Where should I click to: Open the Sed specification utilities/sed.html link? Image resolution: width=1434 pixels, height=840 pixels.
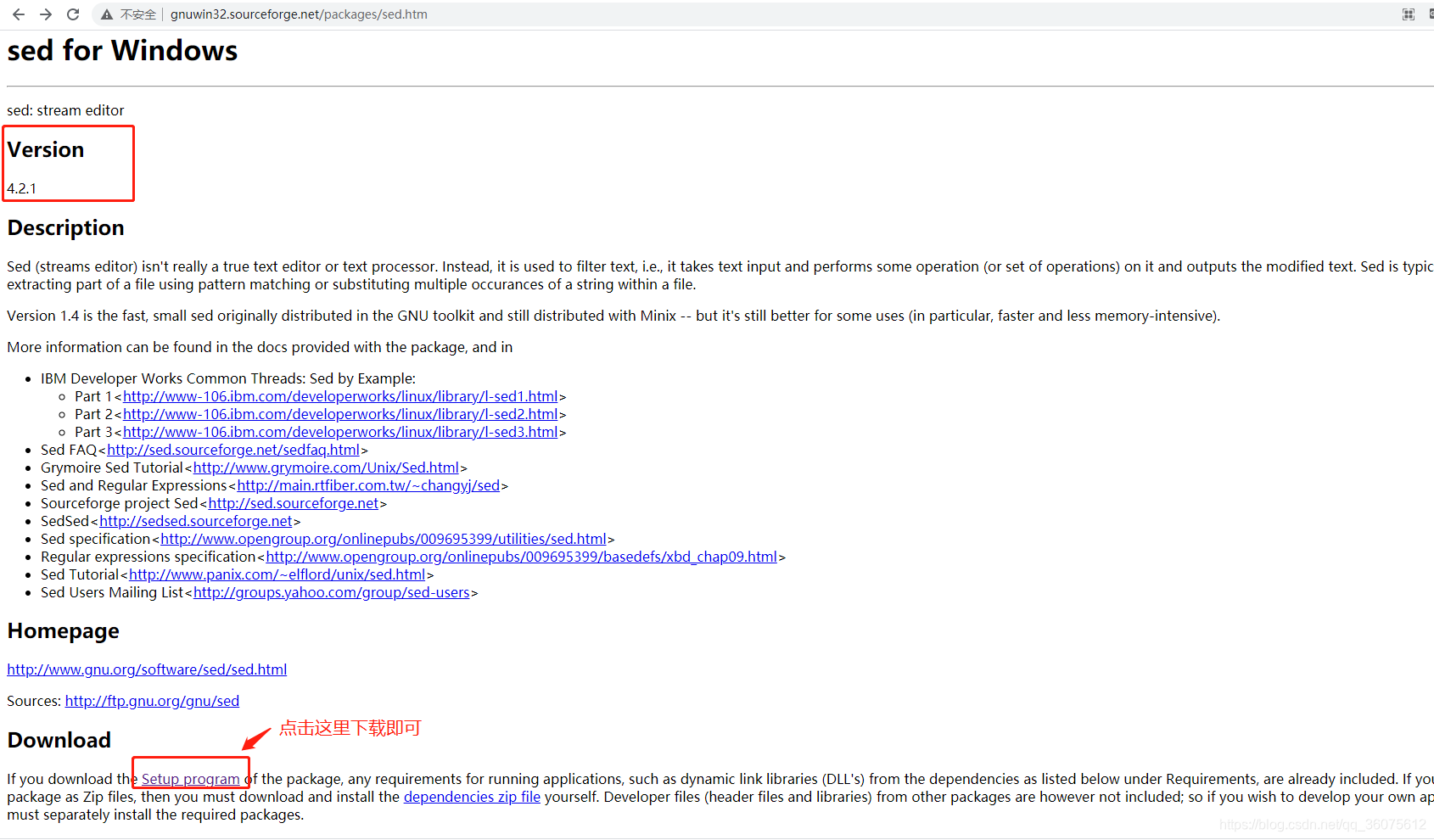[x=384, y=539]
